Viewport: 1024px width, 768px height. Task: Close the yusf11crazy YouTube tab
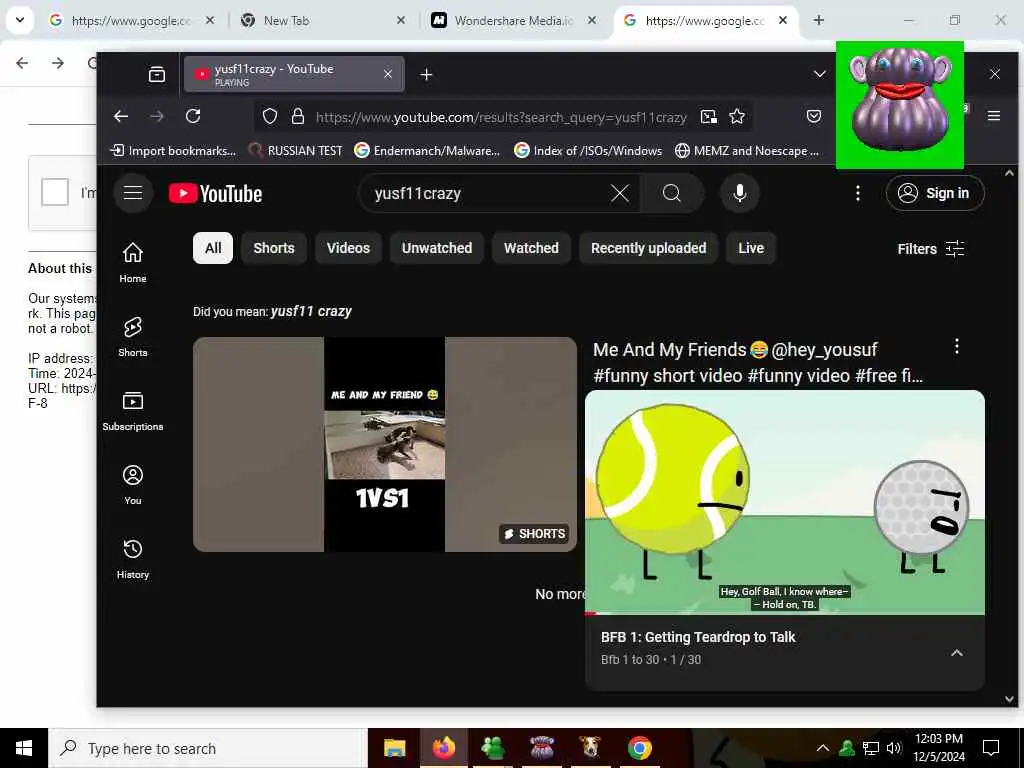tap(388, 74)
